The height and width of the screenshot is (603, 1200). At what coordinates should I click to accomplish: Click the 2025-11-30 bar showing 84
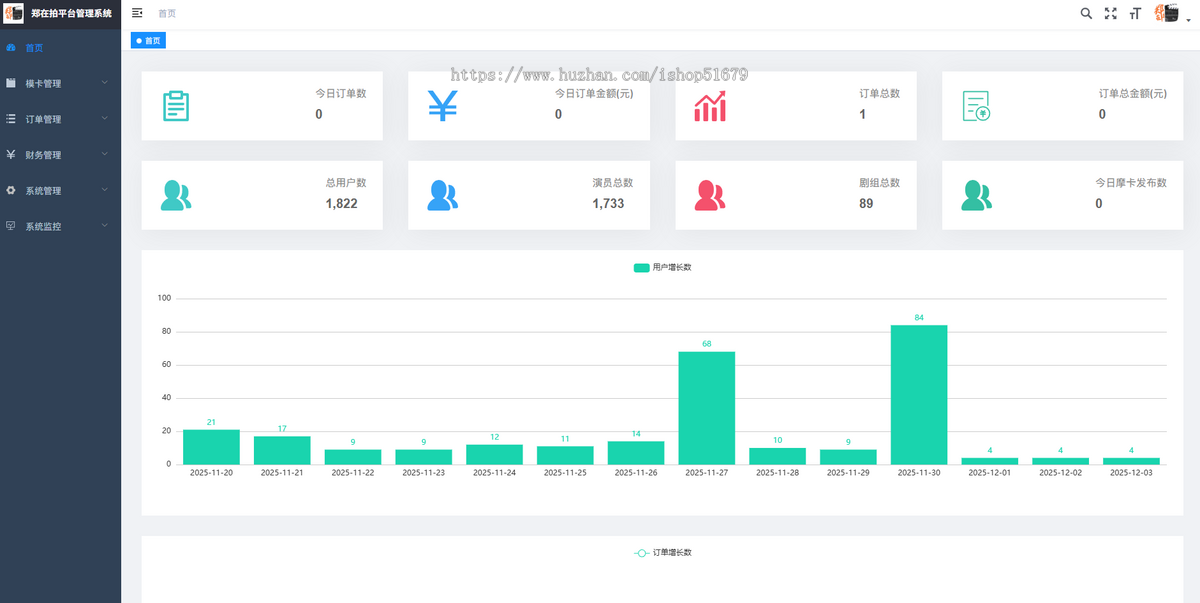[x=918, y=395]
